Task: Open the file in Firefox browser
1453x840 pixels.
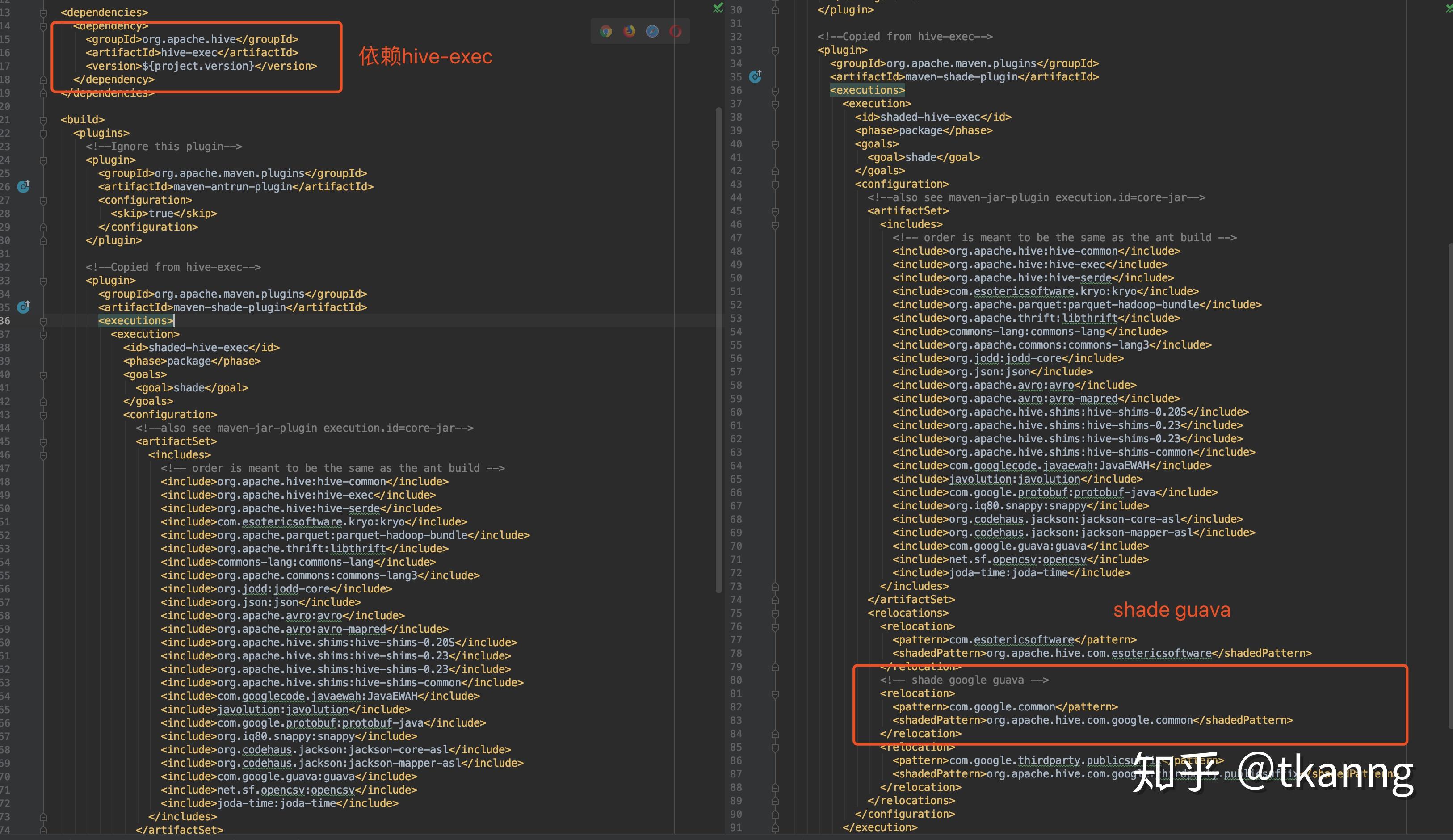Action: 629,31
